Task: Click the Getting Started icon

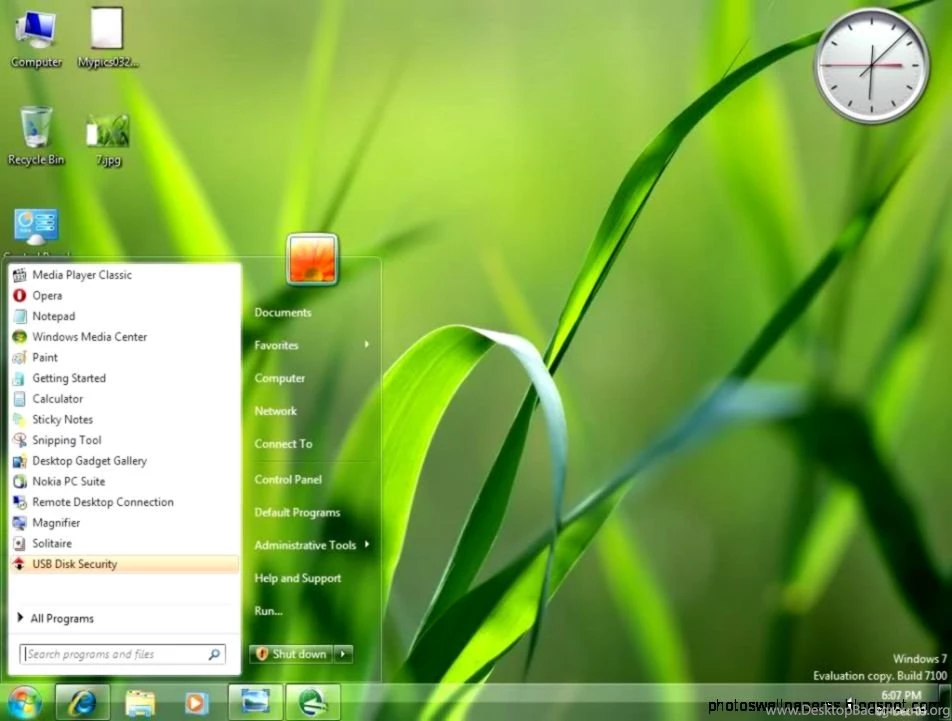Action: 19,378
